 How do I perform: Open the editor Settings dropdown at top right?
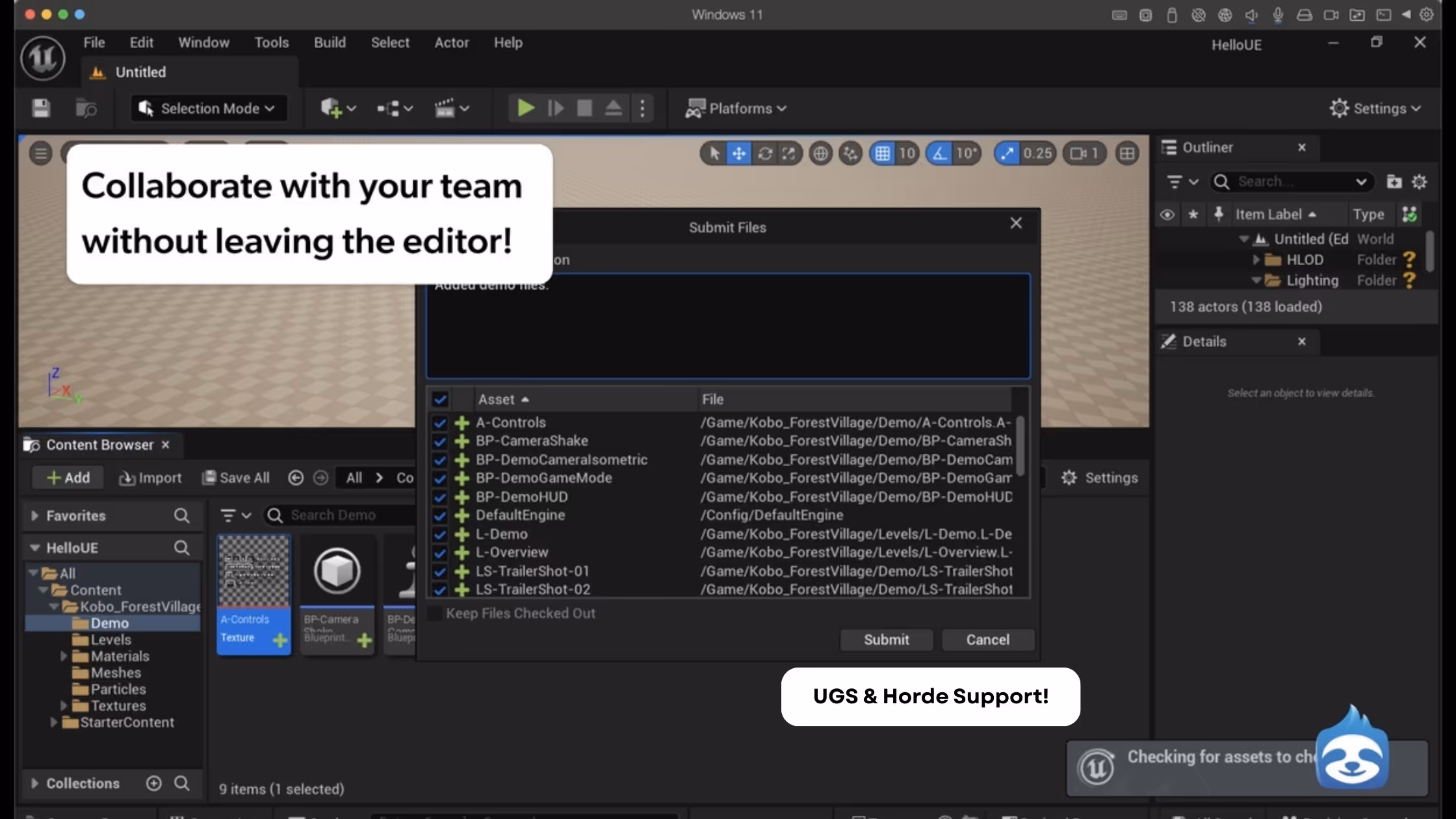click(1375, 108)
